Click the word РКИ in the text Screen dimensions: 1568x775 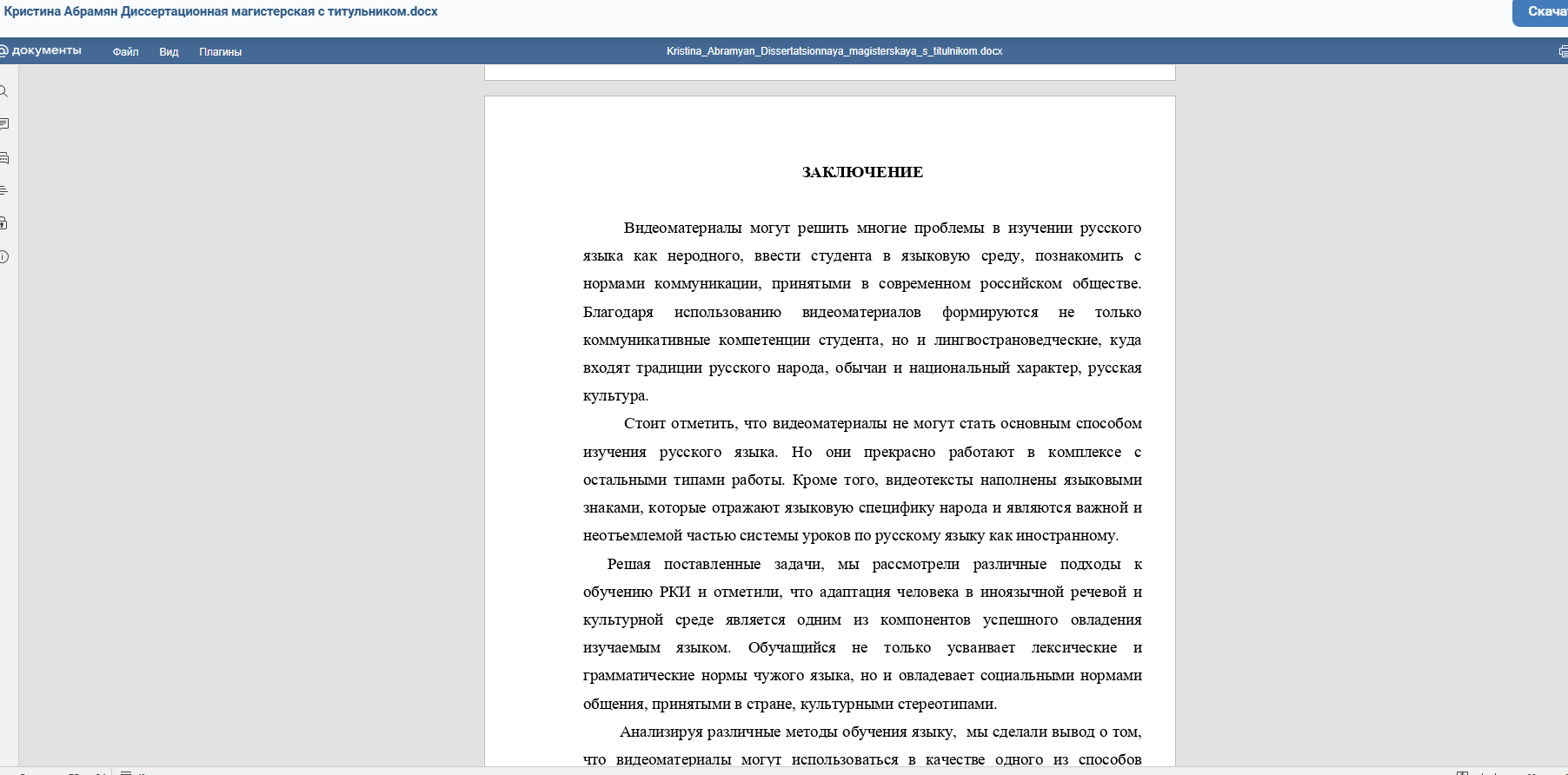(x=674, y=593)
